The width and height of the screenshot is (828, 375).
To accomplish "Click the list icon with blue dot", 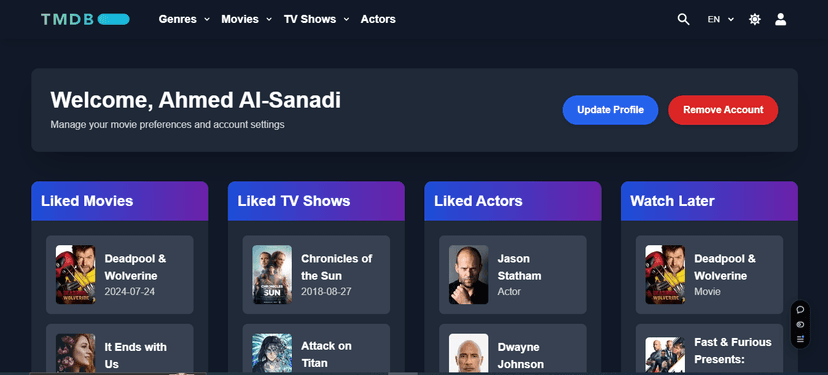I will pos(800,339).
